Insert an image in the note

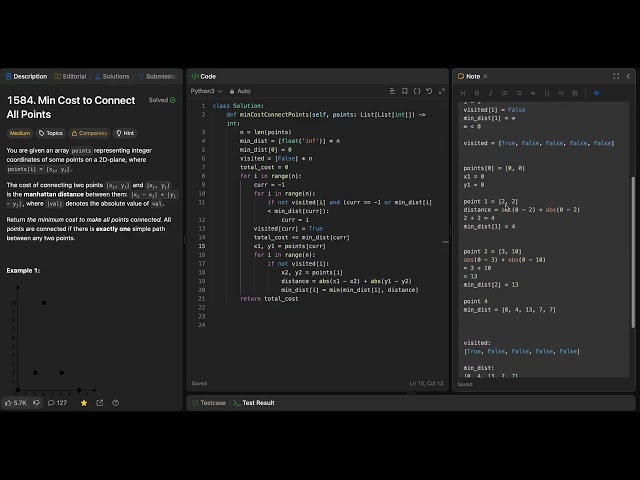[x=575, y=93]
